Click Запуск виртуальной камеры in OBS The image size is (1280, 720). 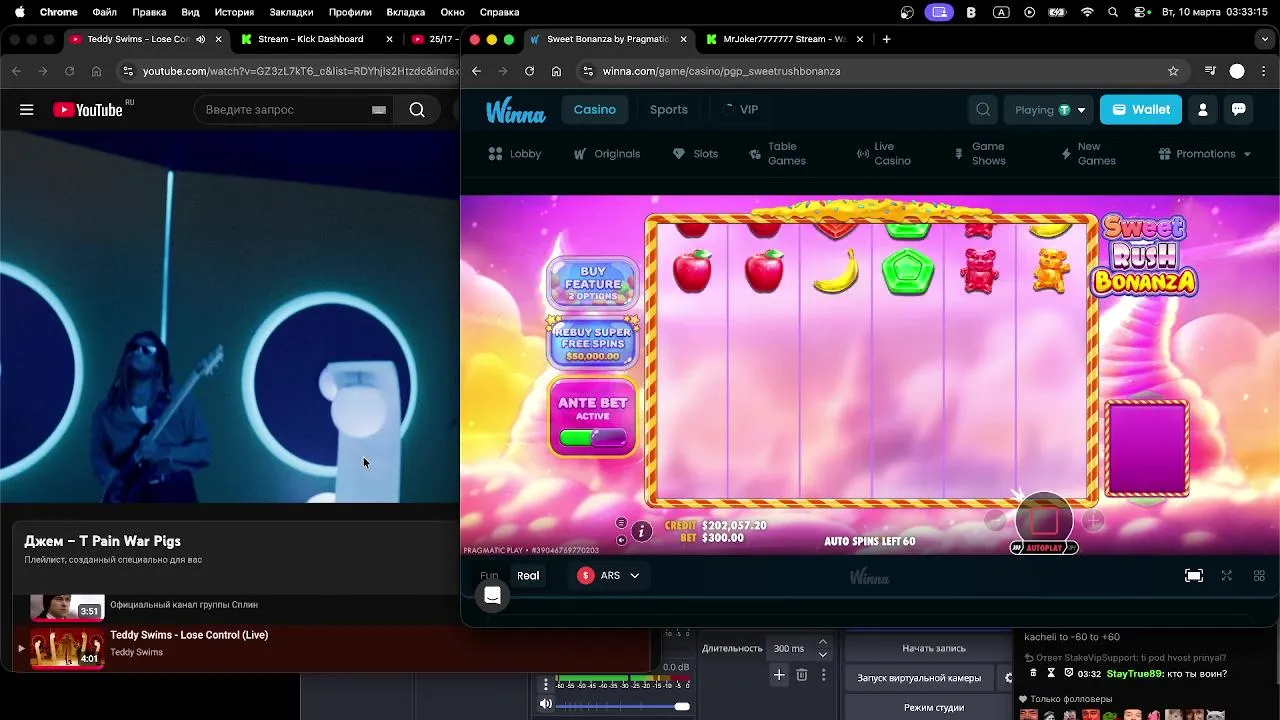tap(919, 678)
